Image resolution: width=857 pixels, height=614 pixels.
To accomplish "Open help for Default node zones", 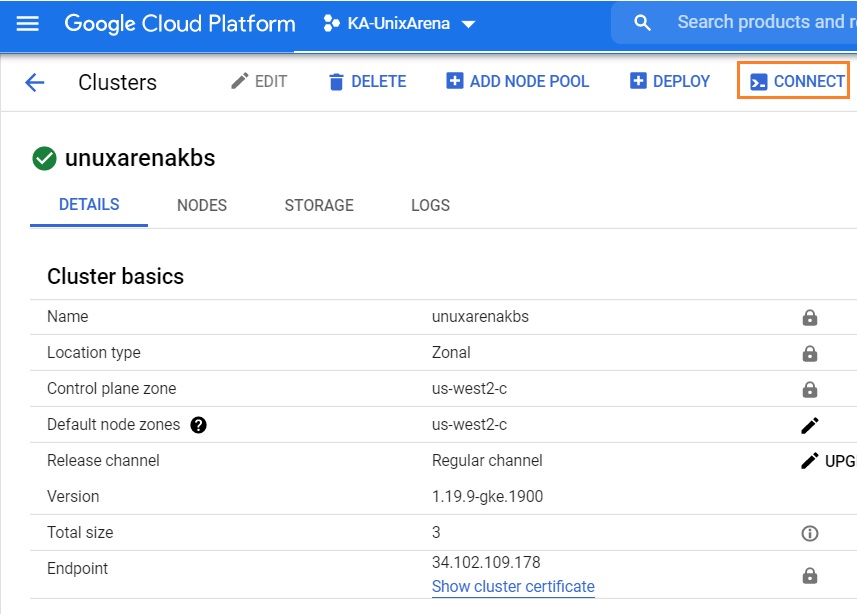I will 198,425.
